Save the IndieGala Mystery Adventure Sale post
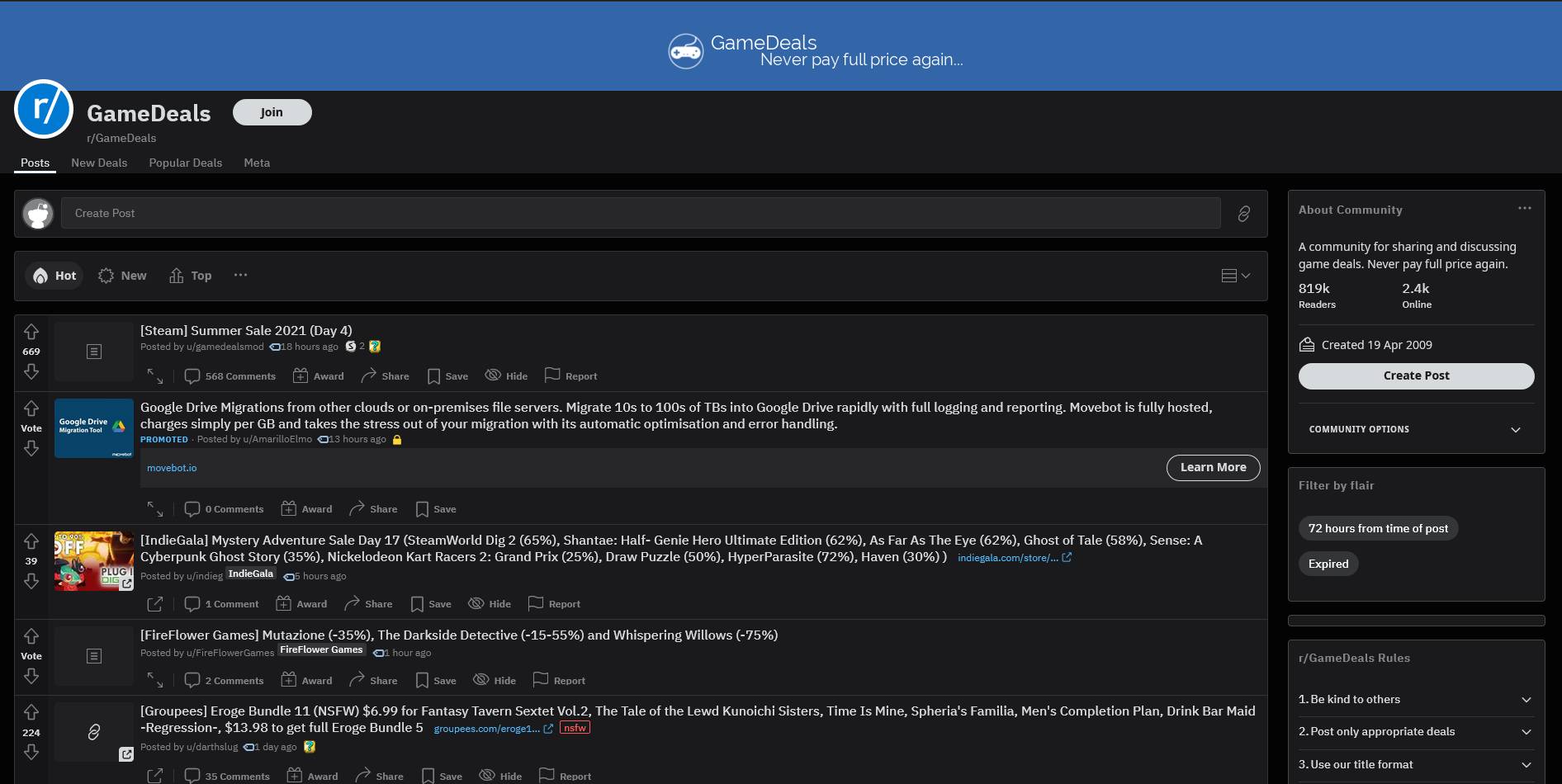The width and height of the screenshot is (1562, 784). click(431, 604)
